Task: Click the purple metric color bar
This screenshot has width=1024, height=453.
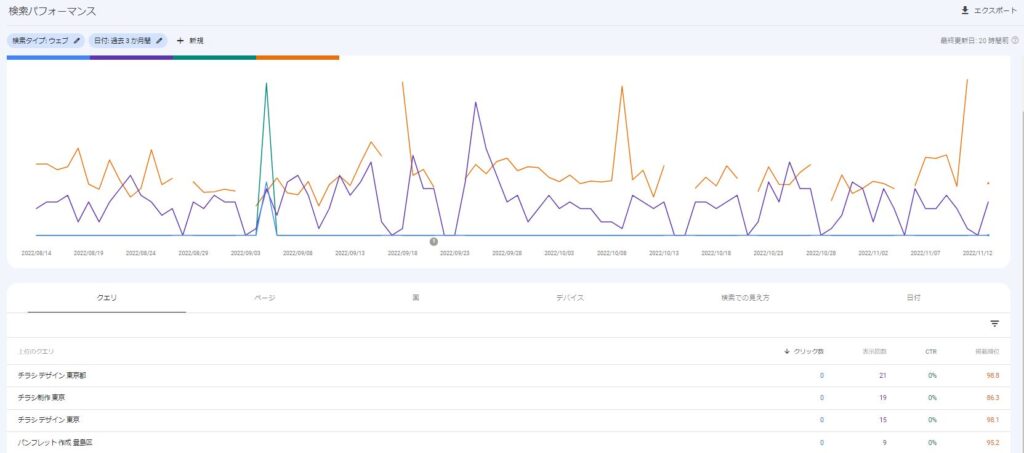Action: point(131,57)
